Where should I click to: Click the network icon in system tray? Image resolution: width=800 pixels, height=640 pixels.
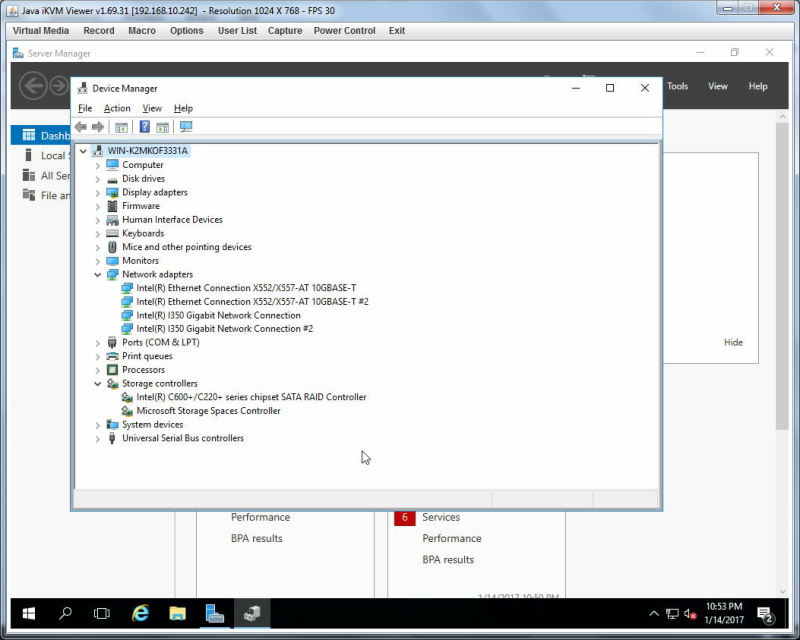click(672, 613)
